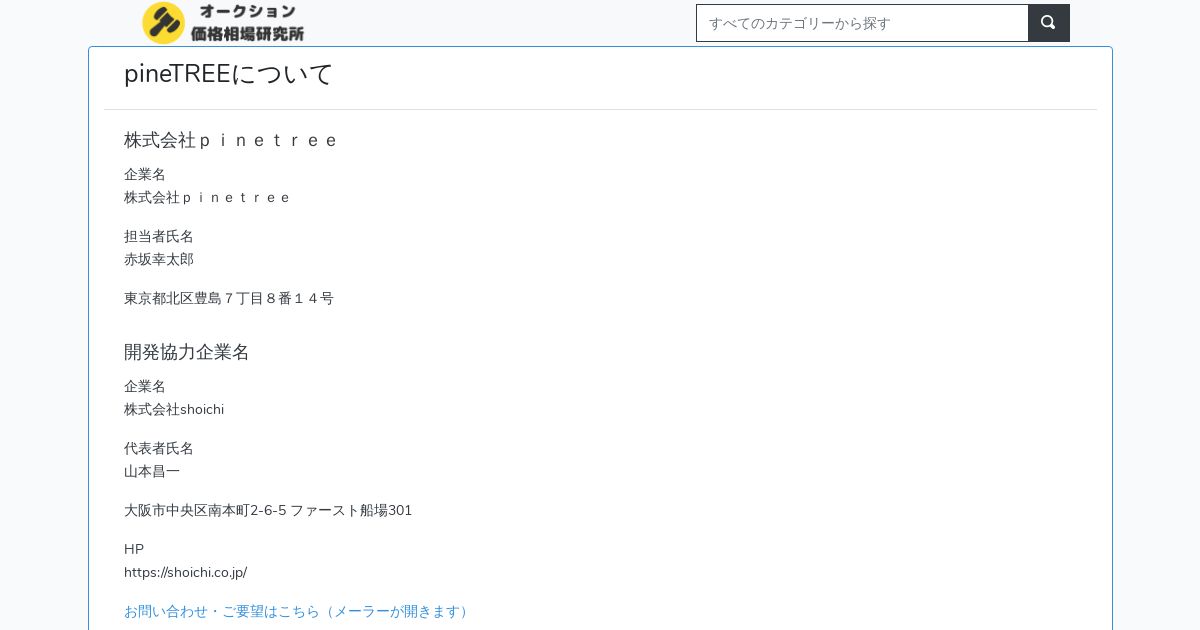
Task: Focus the すべてのカテゴリーから探す search field
Action: (x=862, y=23)
